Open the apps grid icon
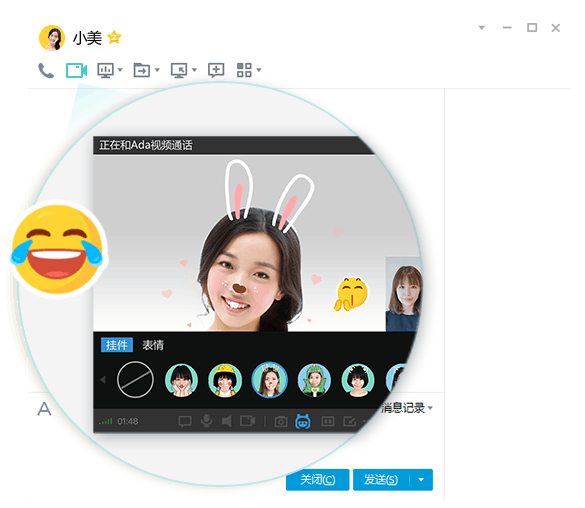This screenshot has width=585, height=508. point(244,70)
